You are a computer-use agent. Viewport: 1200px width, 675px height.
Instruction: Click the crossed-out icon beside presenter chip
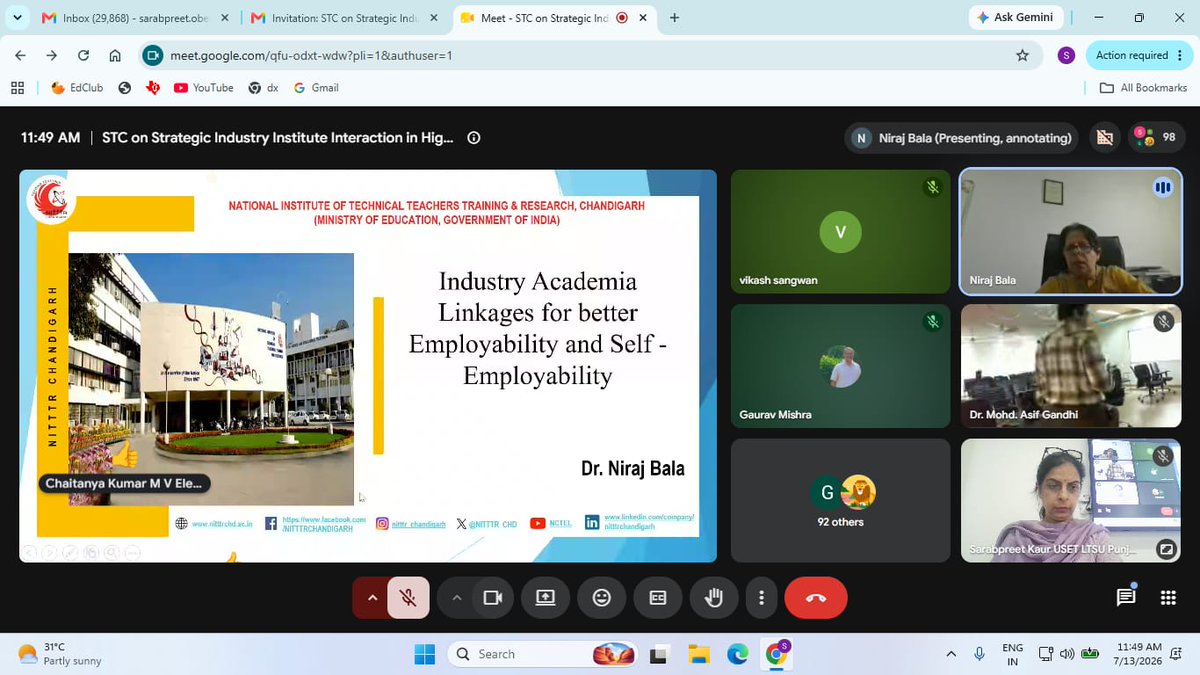[x=1105, y=138]
